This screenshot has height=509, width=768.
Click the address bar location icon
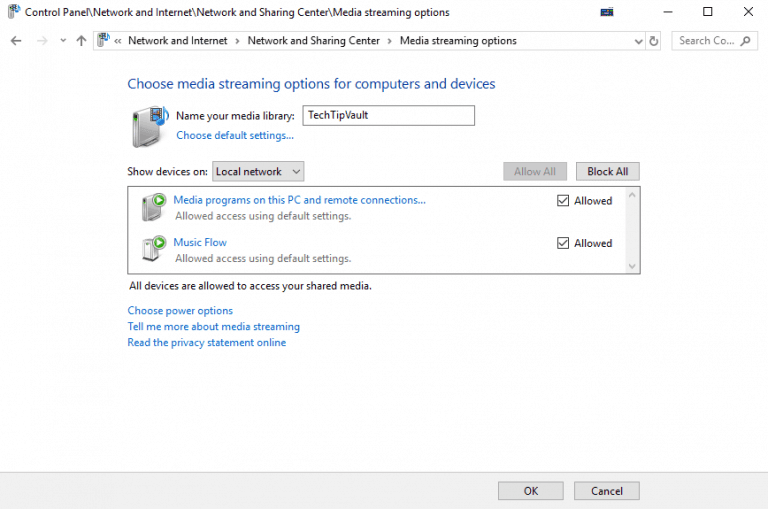point(103,41)
